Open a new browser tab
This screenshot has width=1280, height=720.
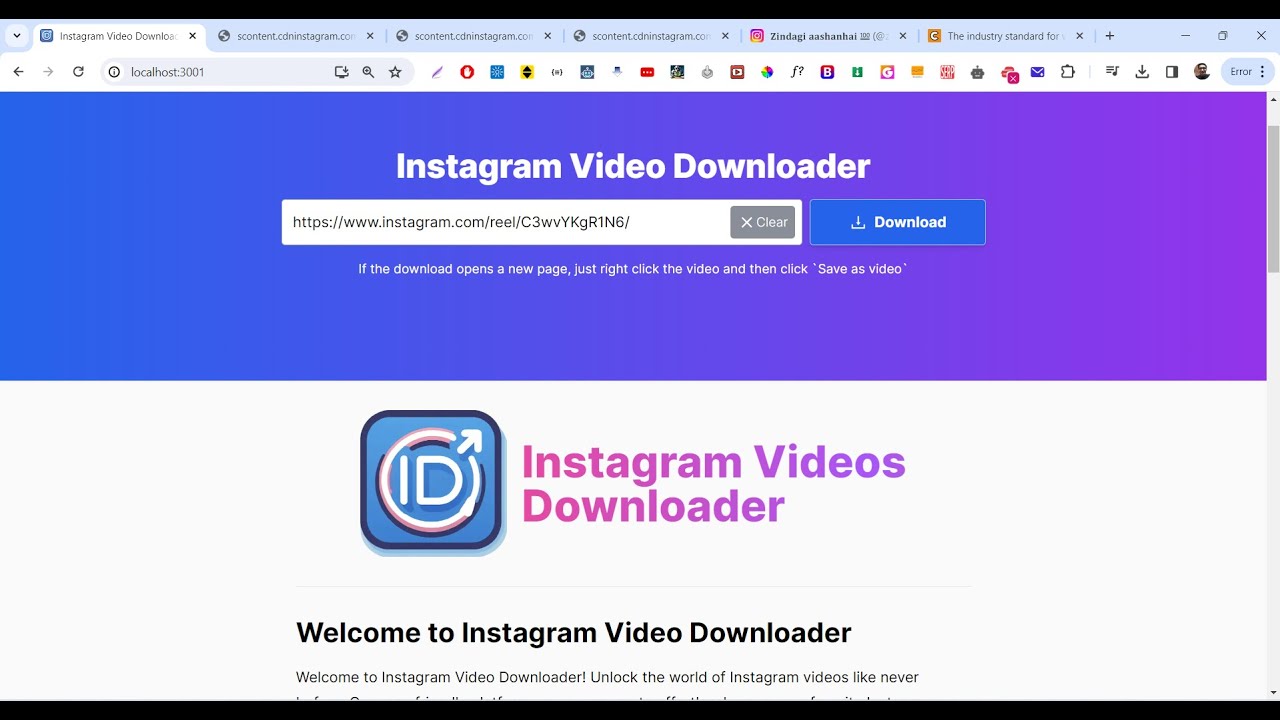coord(1109,36)
